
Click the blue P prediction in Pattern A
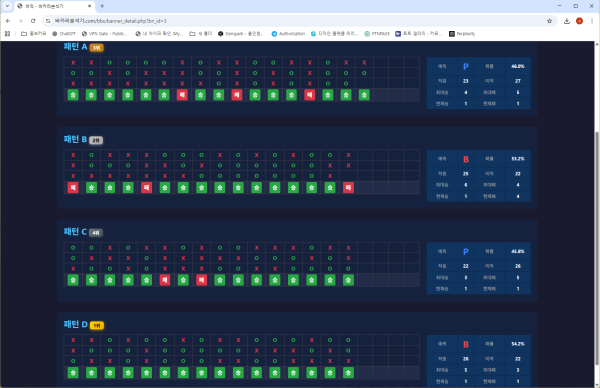(x=466, y=67)
